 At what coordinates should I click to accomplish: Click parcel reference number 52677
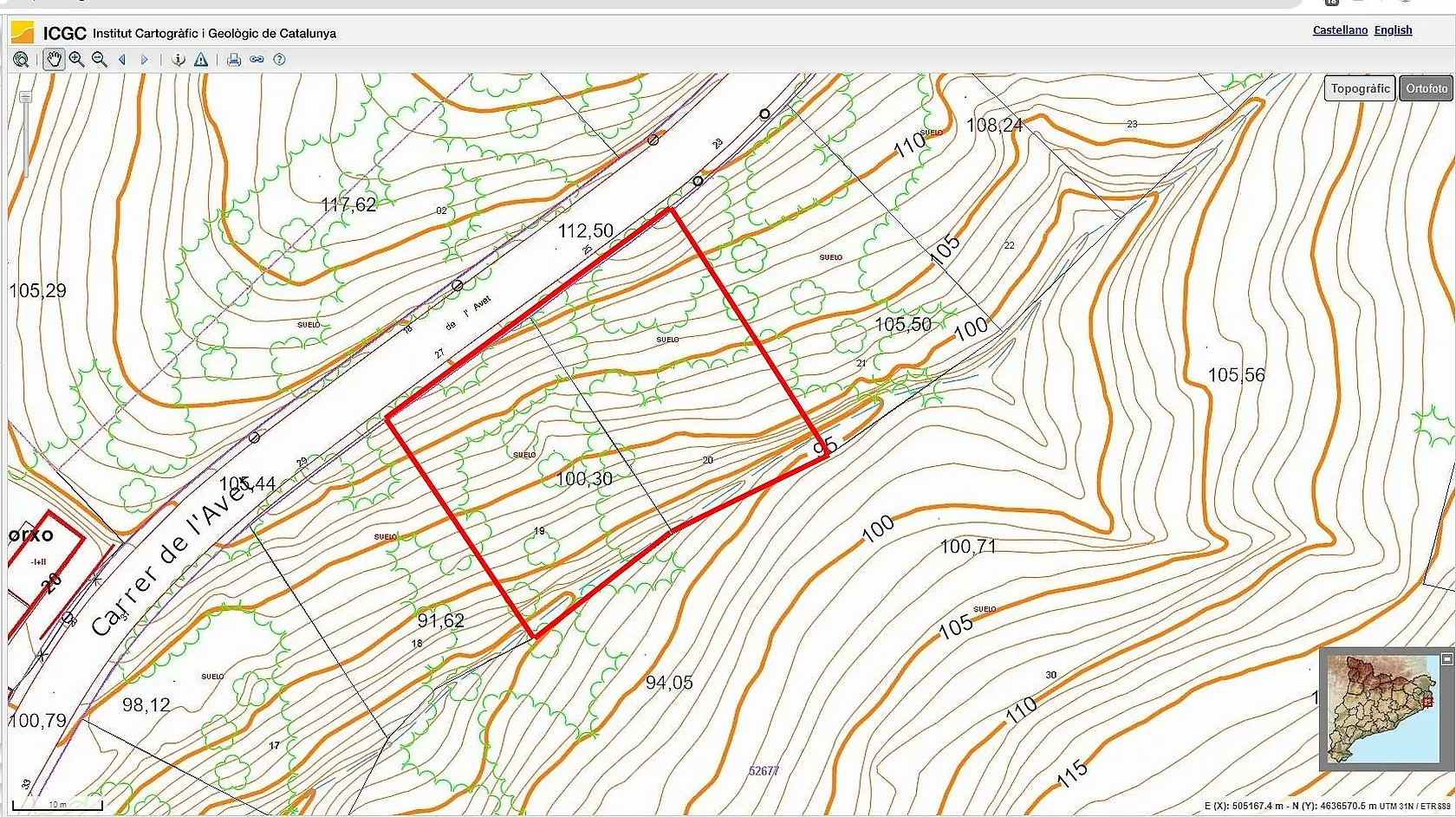click(764, 771)
